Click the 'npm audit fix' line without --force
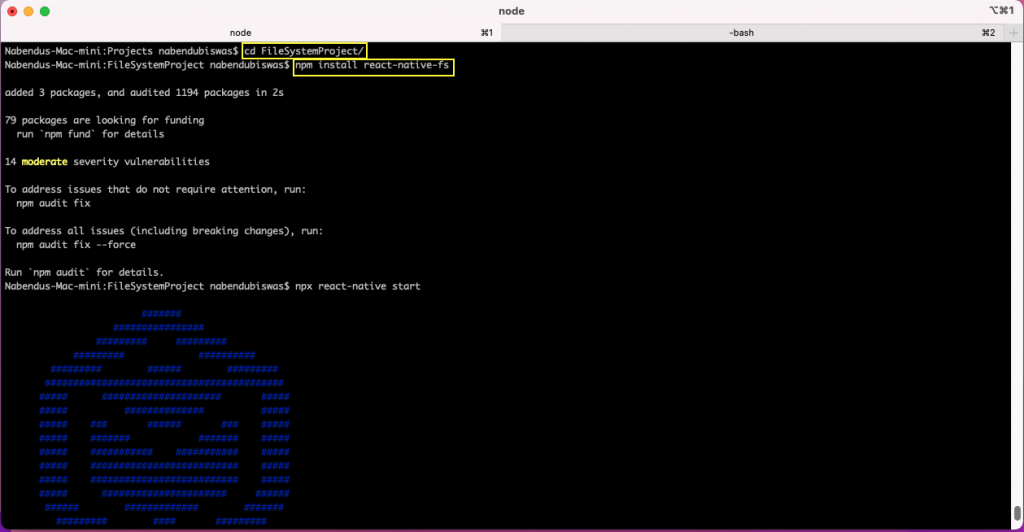Viewport: 1024px width, 532px height. click(x=54, y=203)
